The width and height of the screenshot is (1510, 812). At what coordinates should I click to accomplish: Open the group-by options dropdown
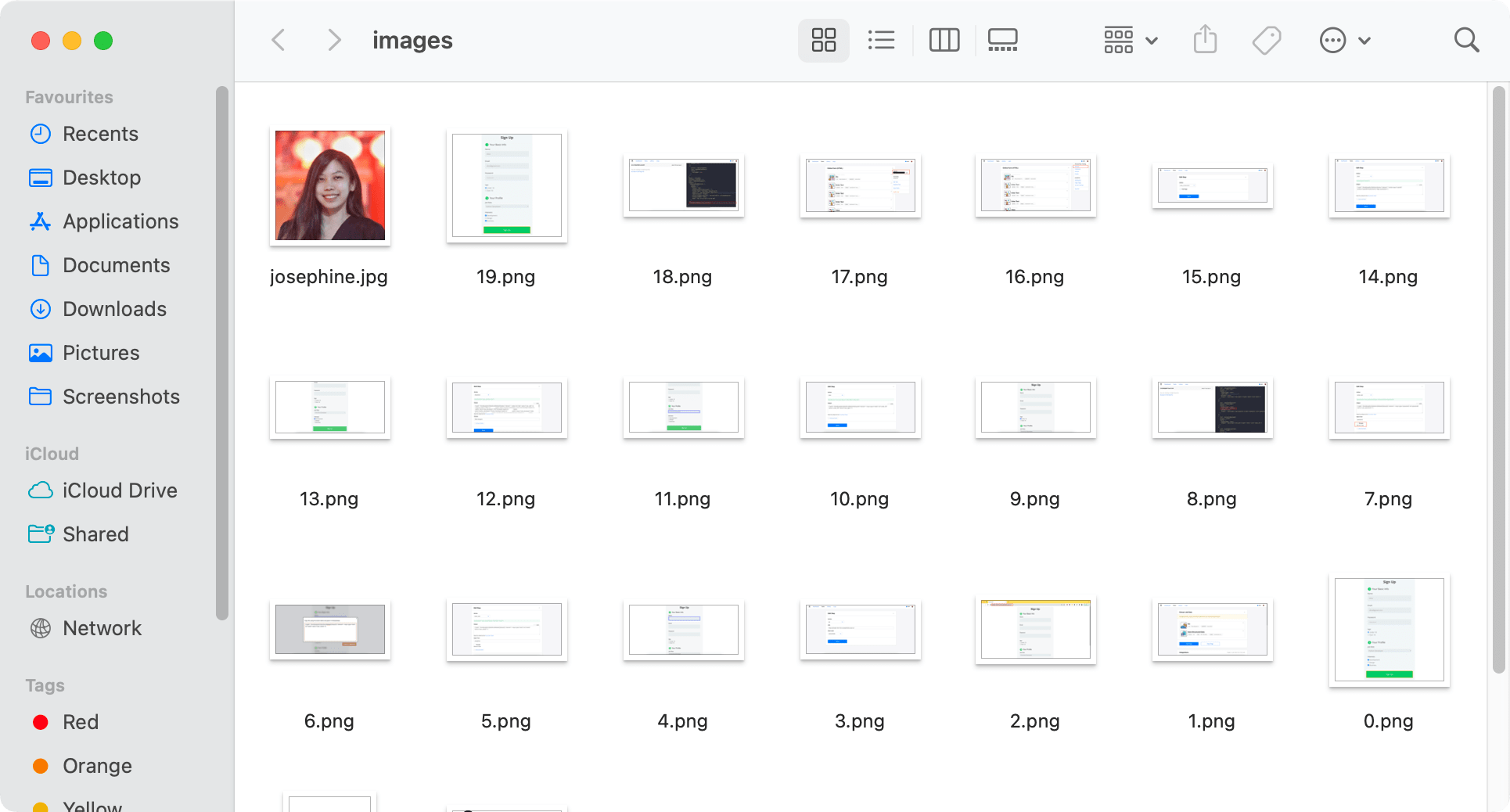coord(1131,40)
